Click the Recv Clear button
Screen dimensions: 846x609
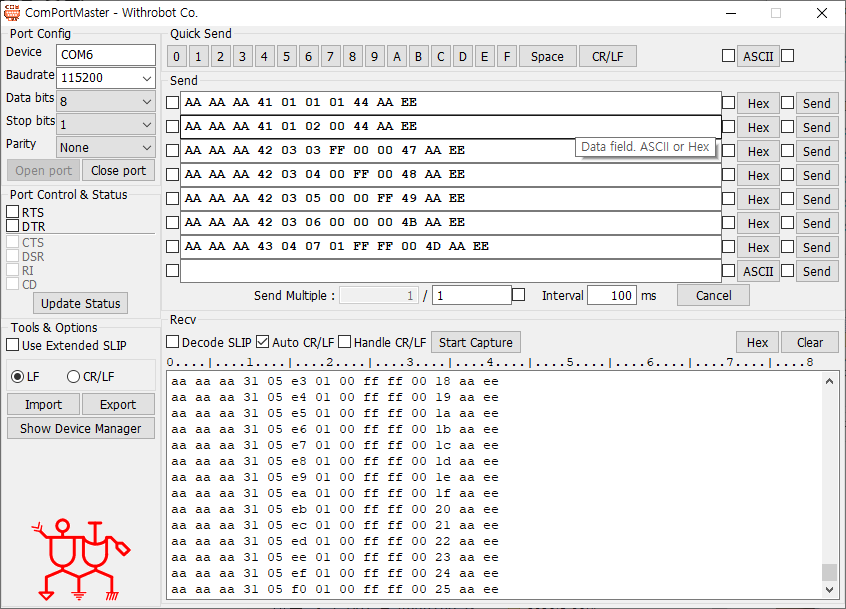coord(810,343)
